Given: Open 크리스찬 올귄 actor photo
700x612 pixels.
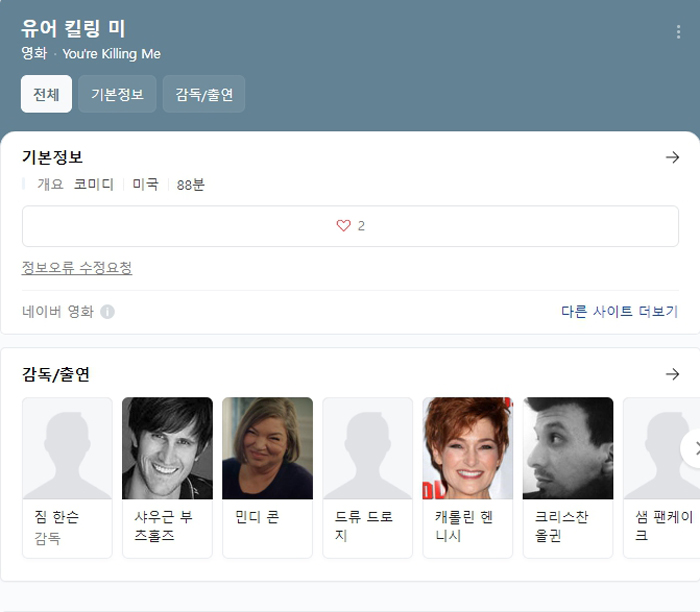Looking at the screenshot, I should 567,449.
